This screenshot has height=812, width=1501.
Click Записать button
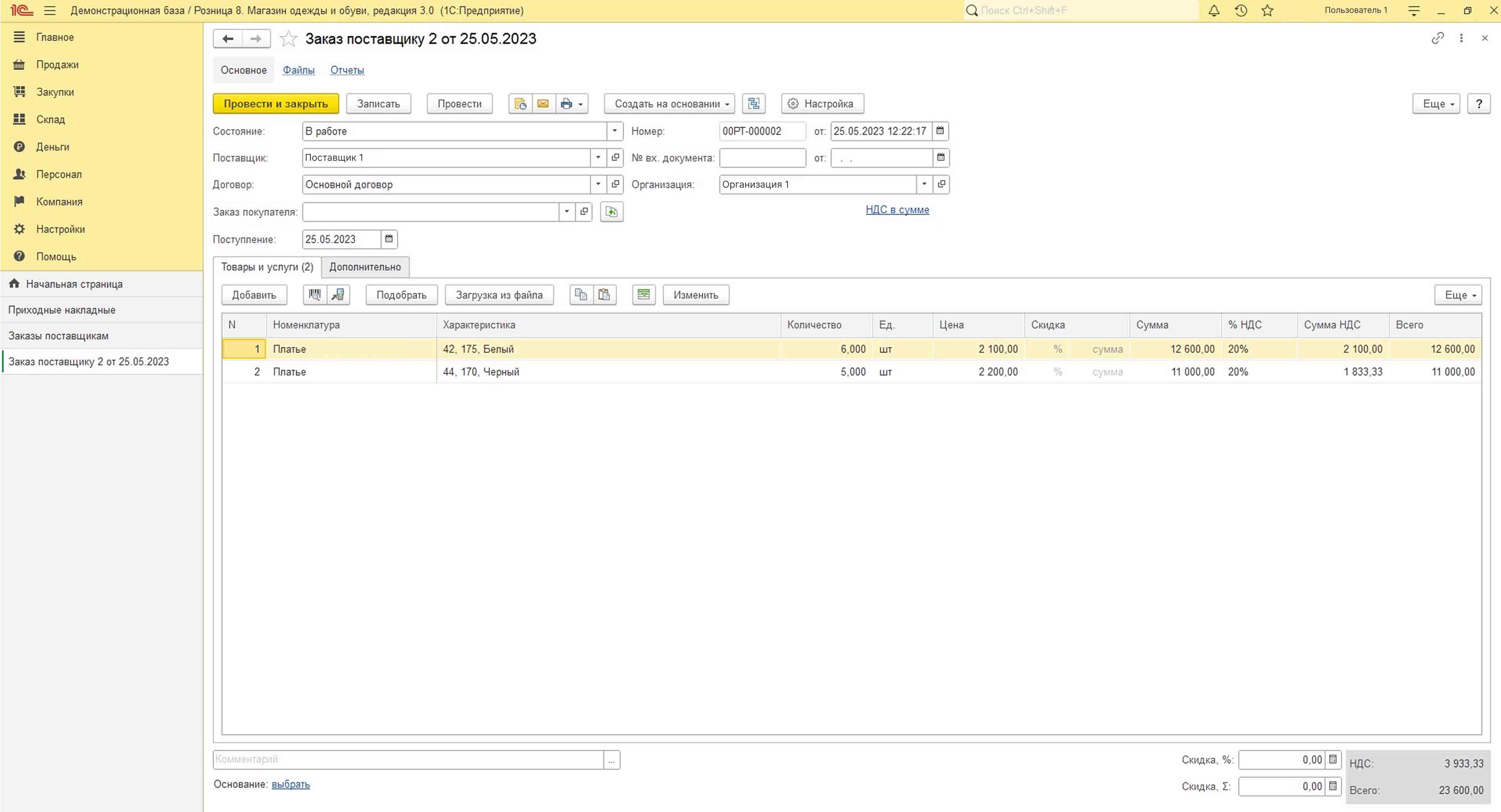point(378,104)
